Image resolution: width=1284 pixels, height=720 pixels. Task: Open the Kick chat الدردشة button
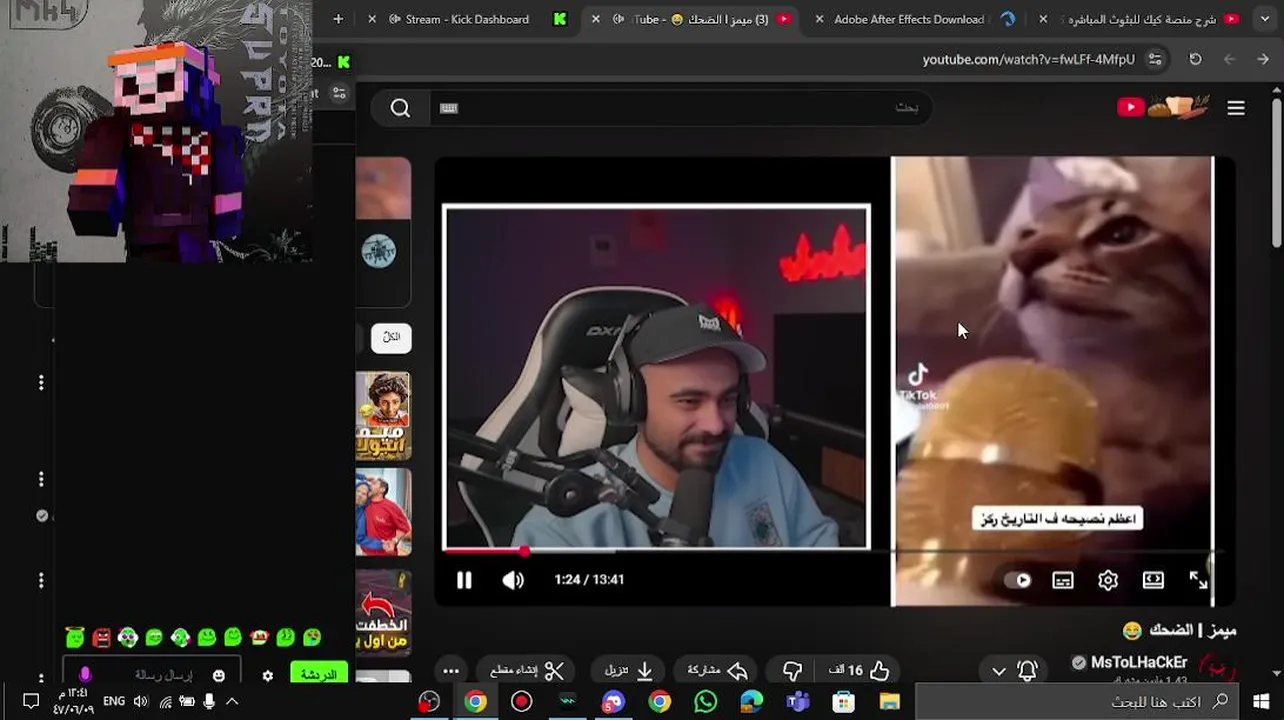coord(318,674)
